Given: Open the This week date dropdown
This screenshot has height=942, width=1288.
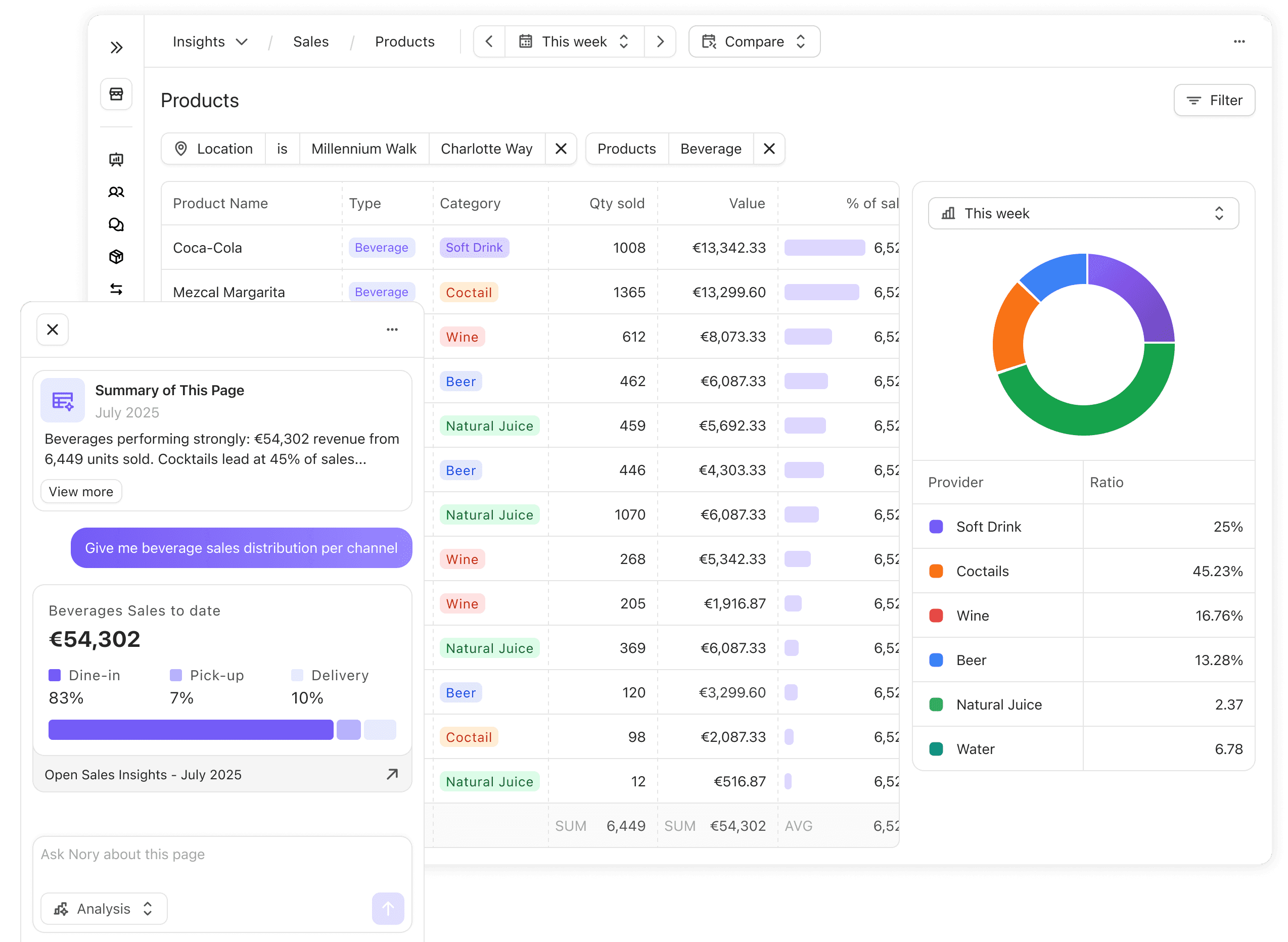Looking at the screenshot, I should pos(574,41).
